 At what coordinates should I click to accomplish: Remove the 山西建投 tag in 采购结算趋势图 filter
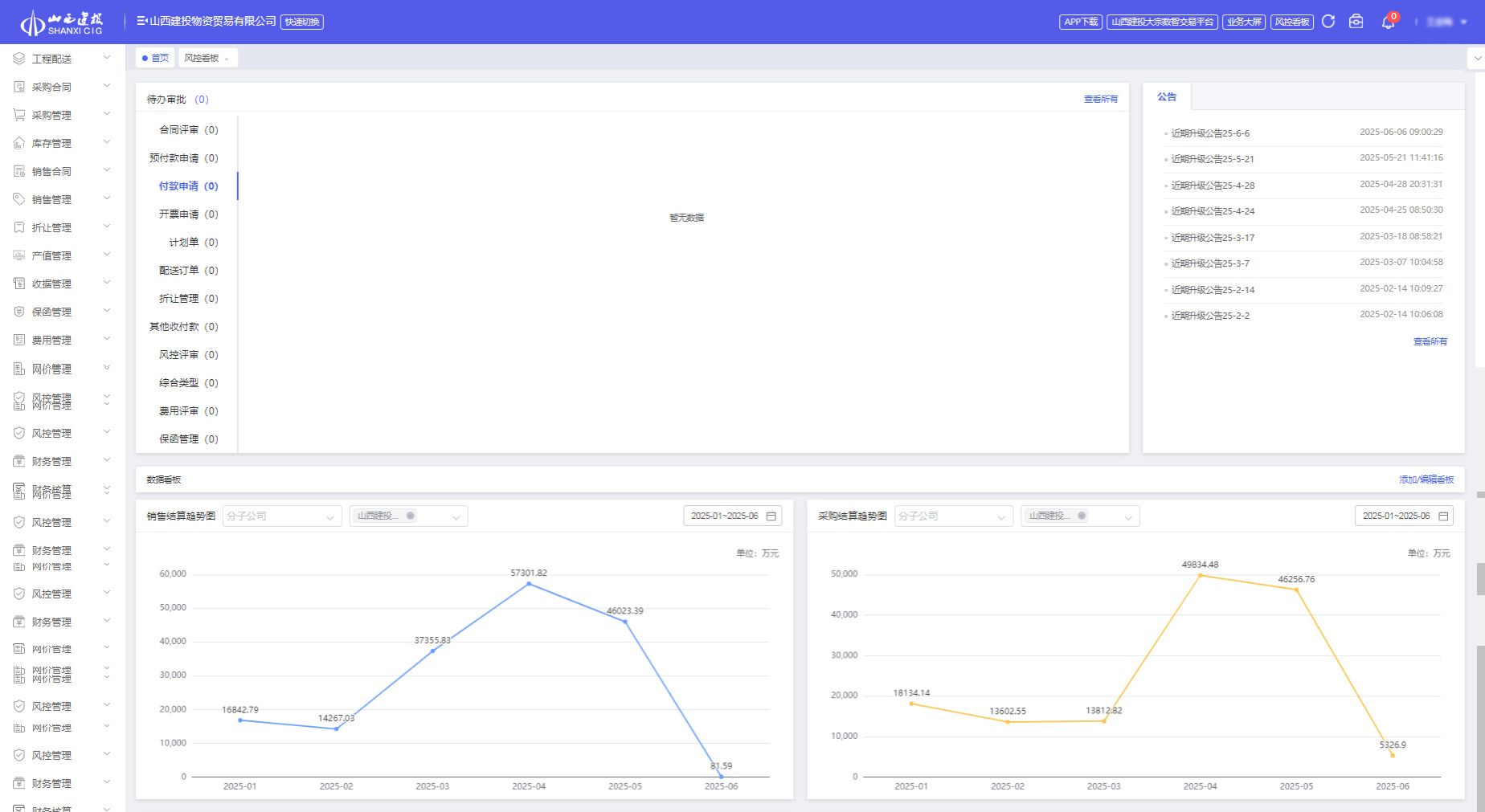pos(1082,516)
